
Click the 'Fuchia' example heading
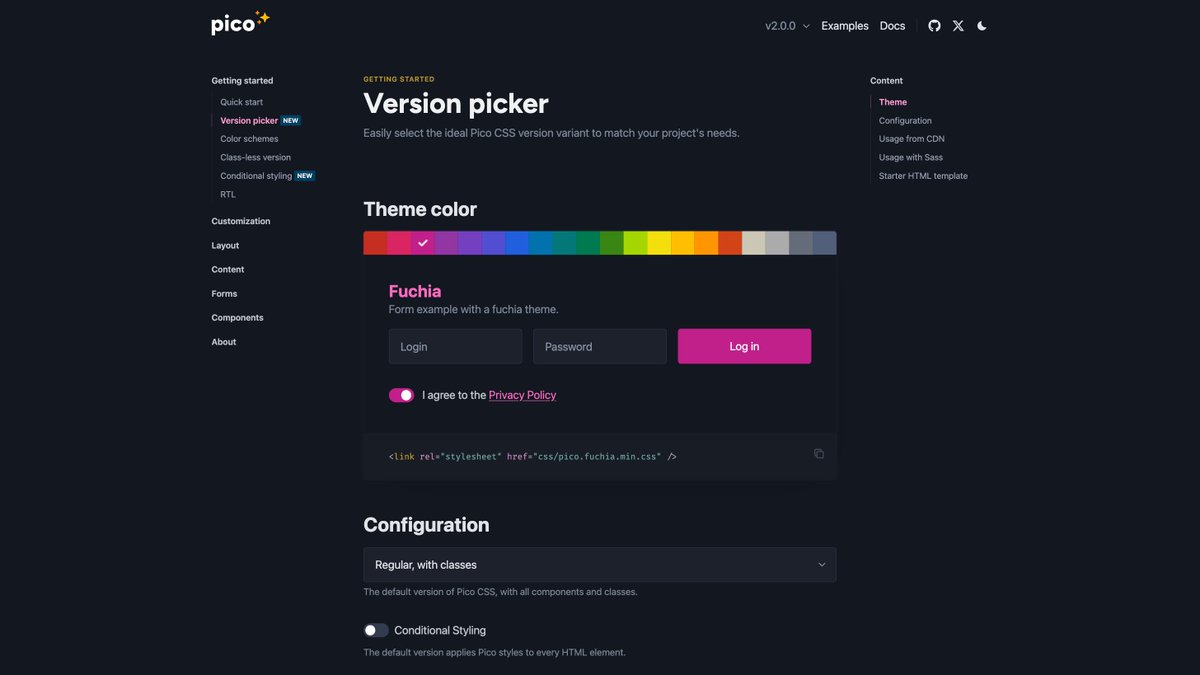(415, 291)
